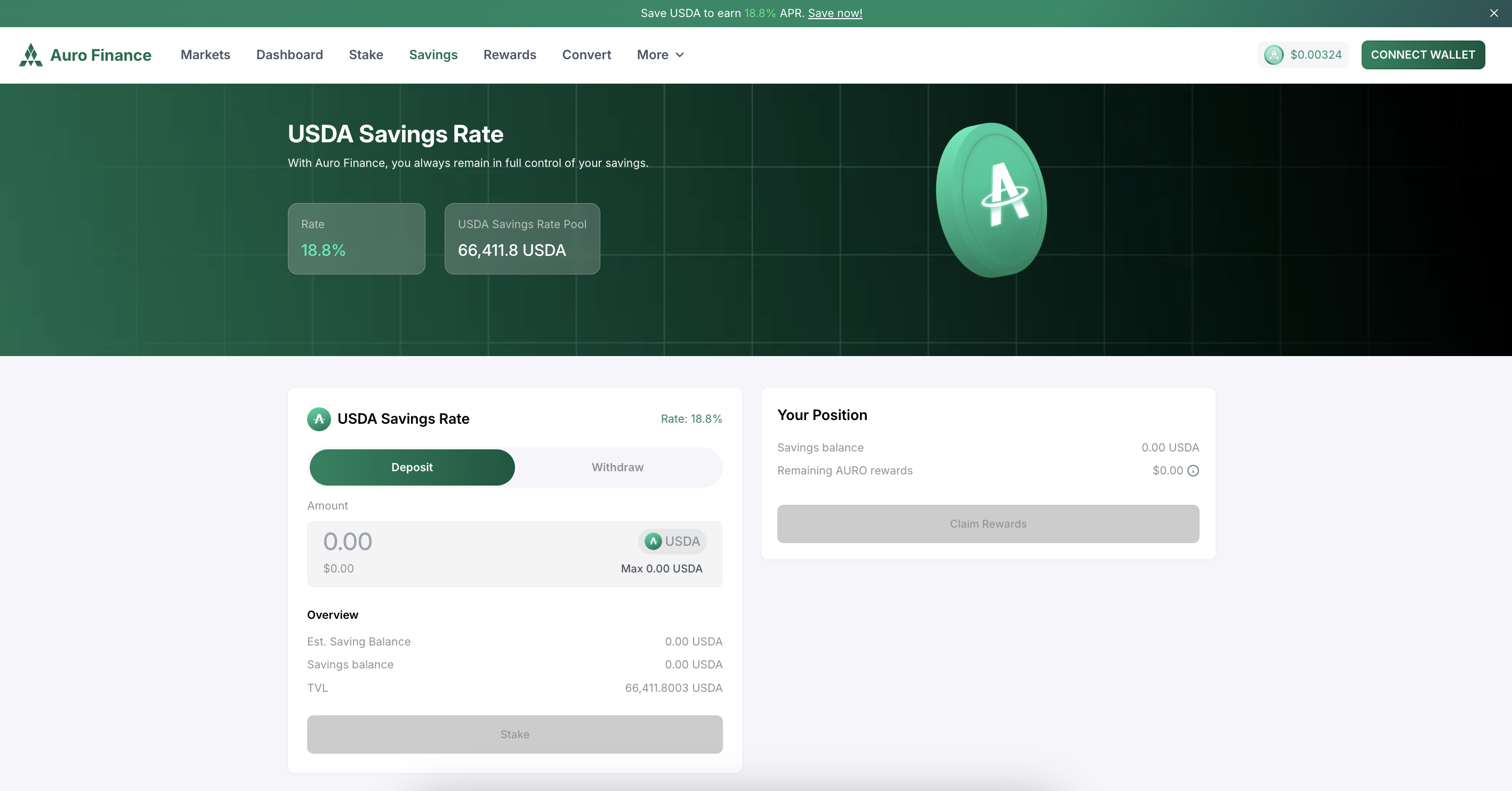Click the AURO token price icon

pyautogui.click(x=1273, y=54)
